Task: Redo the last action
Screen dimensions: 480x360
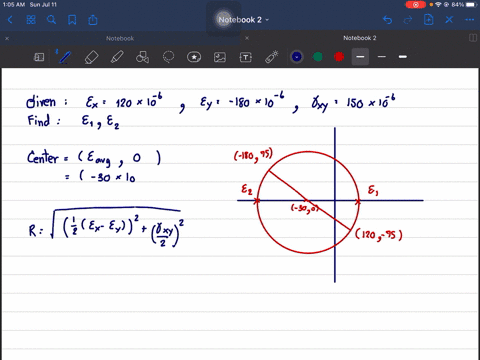Action: point(408,20)
